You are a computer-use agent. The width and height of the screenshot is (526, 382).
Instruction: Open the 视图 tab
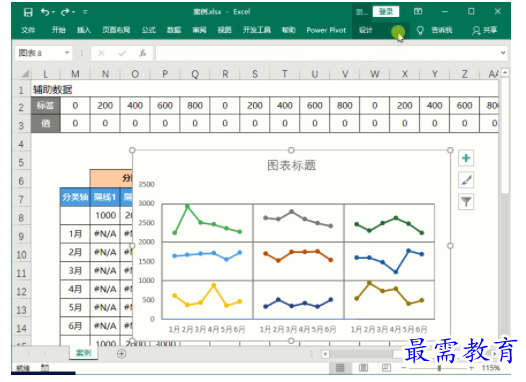224,30
